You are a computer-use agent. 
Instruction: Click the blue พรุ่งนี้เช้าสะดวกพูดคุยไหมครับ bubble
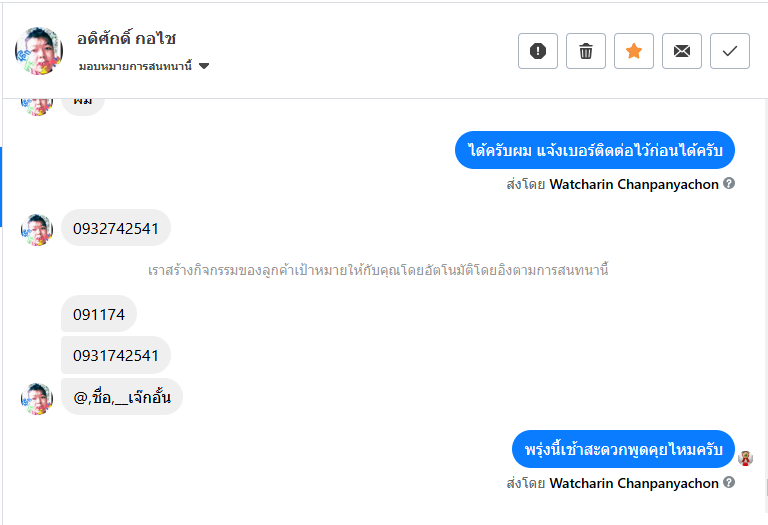click(x=623, y=449)
